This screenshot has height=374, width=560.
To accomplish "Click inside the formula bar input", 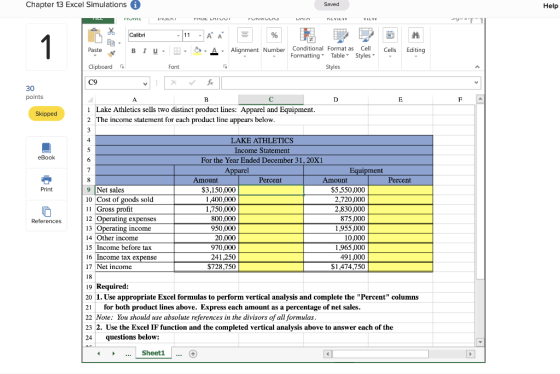I will (346, 83).
